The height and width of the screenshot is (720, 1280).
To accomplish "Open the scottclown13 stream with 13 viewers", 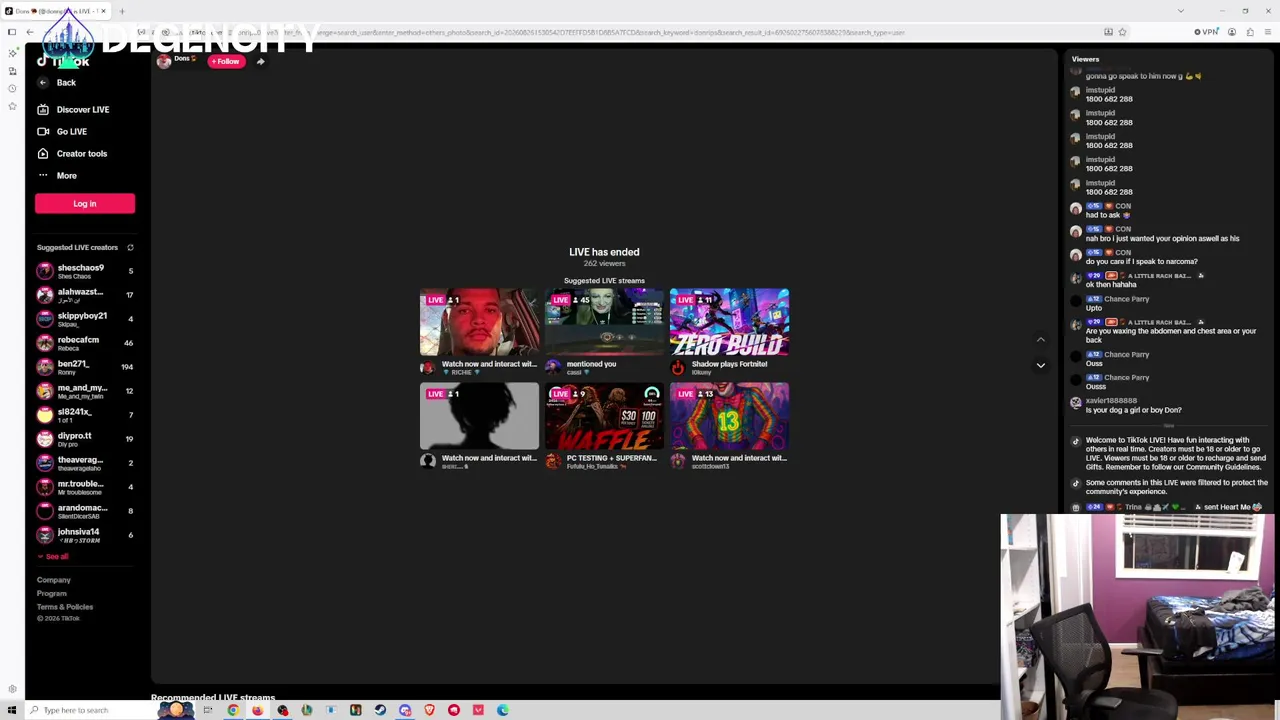I will point(729,416).
